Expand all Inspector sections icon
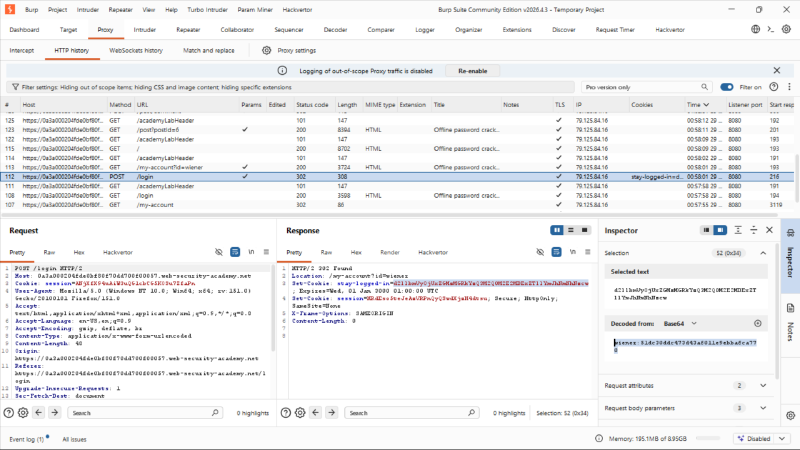The image size is (800, 450). 738,230
